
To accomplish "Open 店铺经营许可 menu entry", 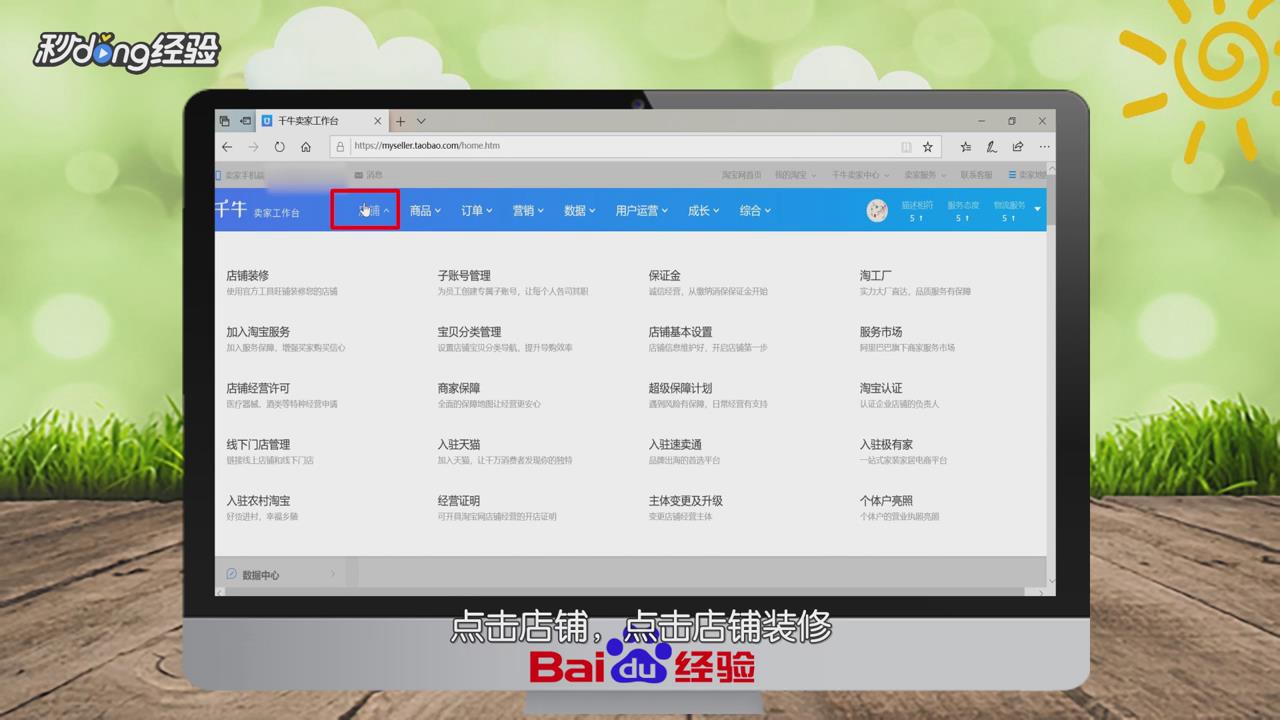I will (x=258, y=388).
